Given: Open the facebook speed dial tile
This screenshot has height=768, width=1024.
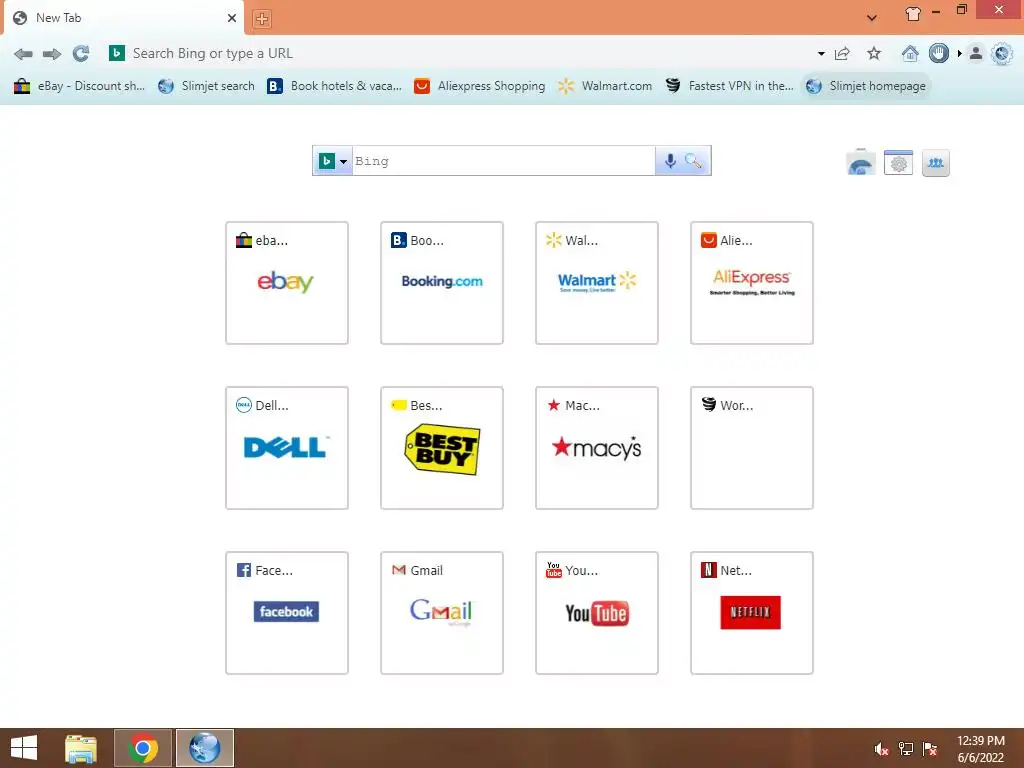Looking at the screenshot, I should (x=287, y=613).
